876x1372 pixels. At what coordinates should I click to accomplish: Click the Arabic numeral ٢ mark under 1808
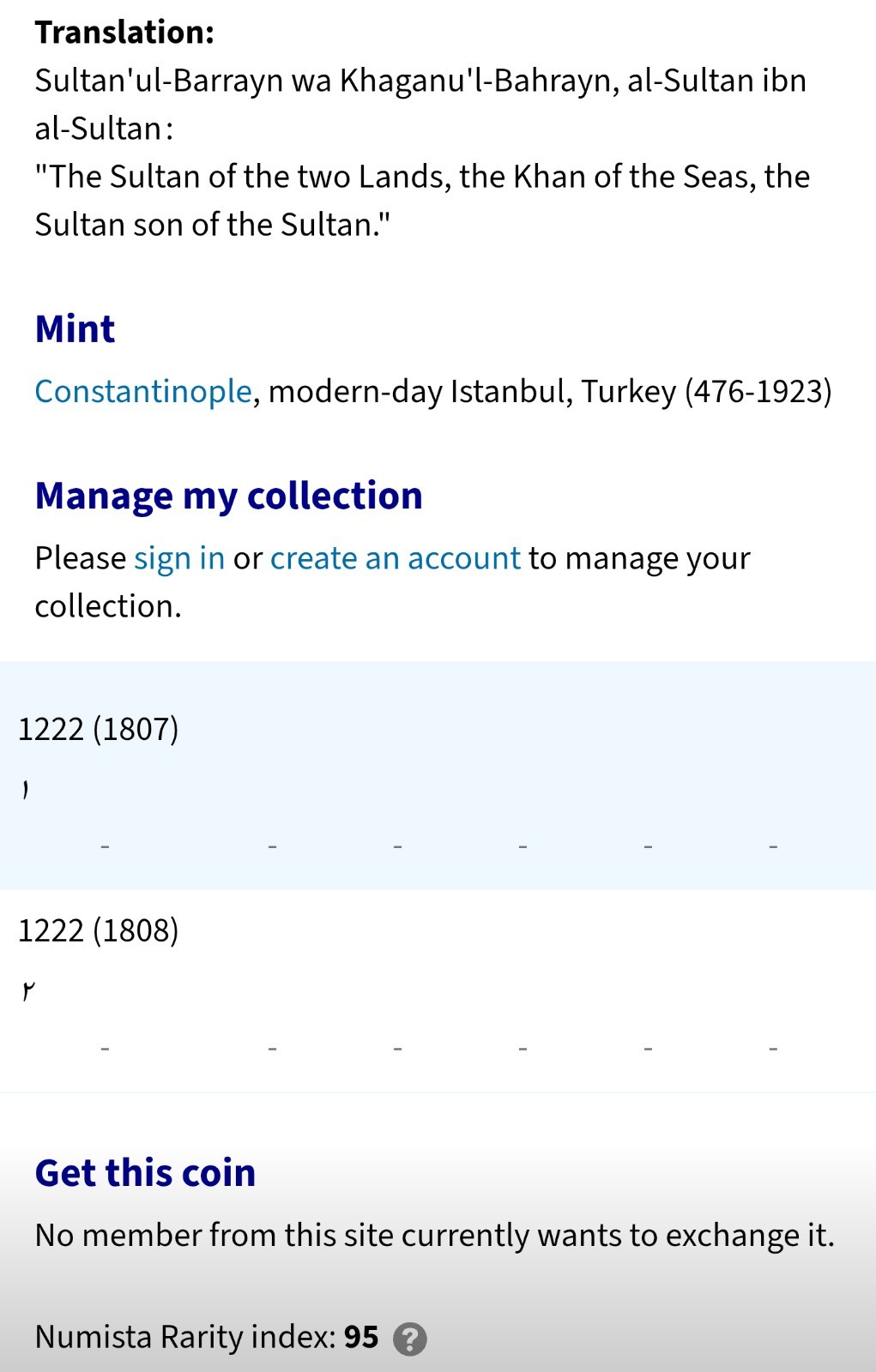(x=28, y=991)
